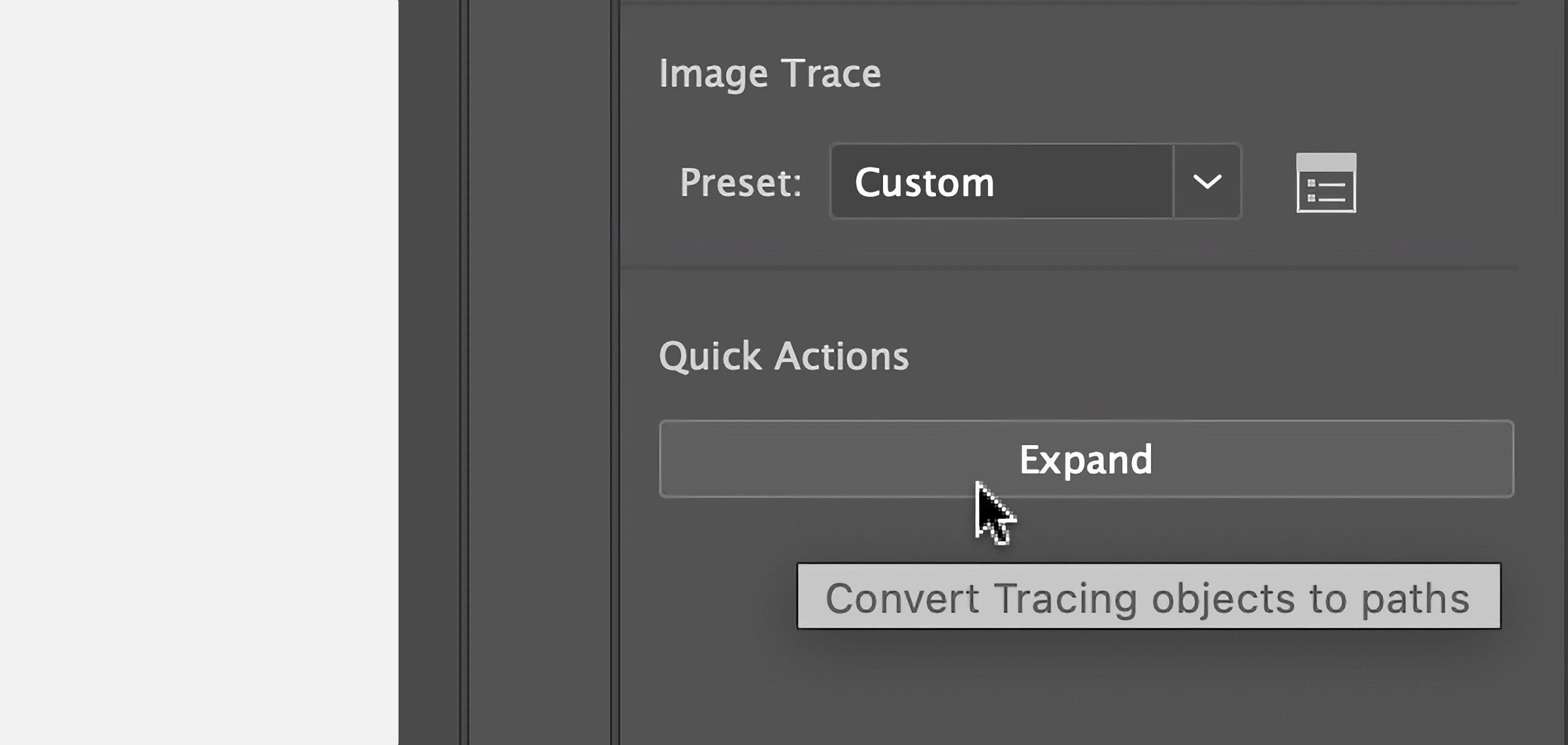1568x745 pixels.
Task: Click the 'Convert Tracing objects to paths' tooltip
Action: pos(1148,596)
